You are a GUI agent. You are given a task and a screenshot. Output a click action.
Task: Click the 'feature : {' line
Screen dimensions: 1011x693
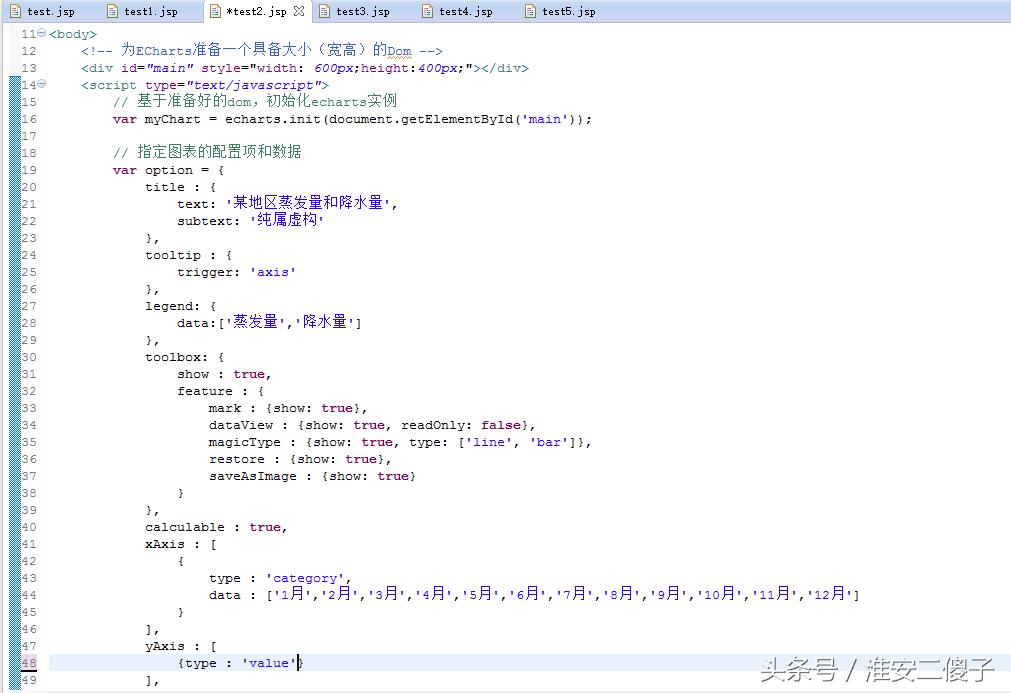(x=221, y=391)
